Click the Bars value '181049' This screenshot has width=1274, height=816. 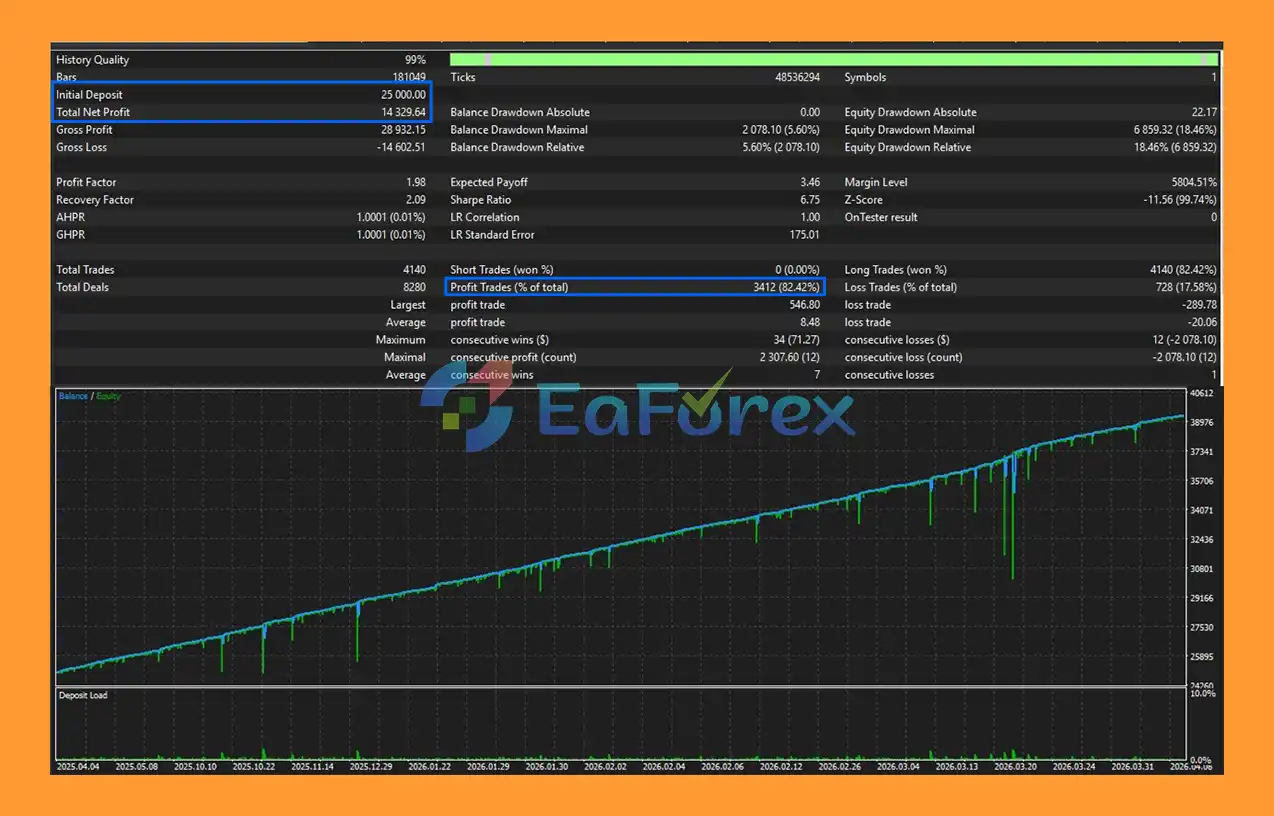408,77
